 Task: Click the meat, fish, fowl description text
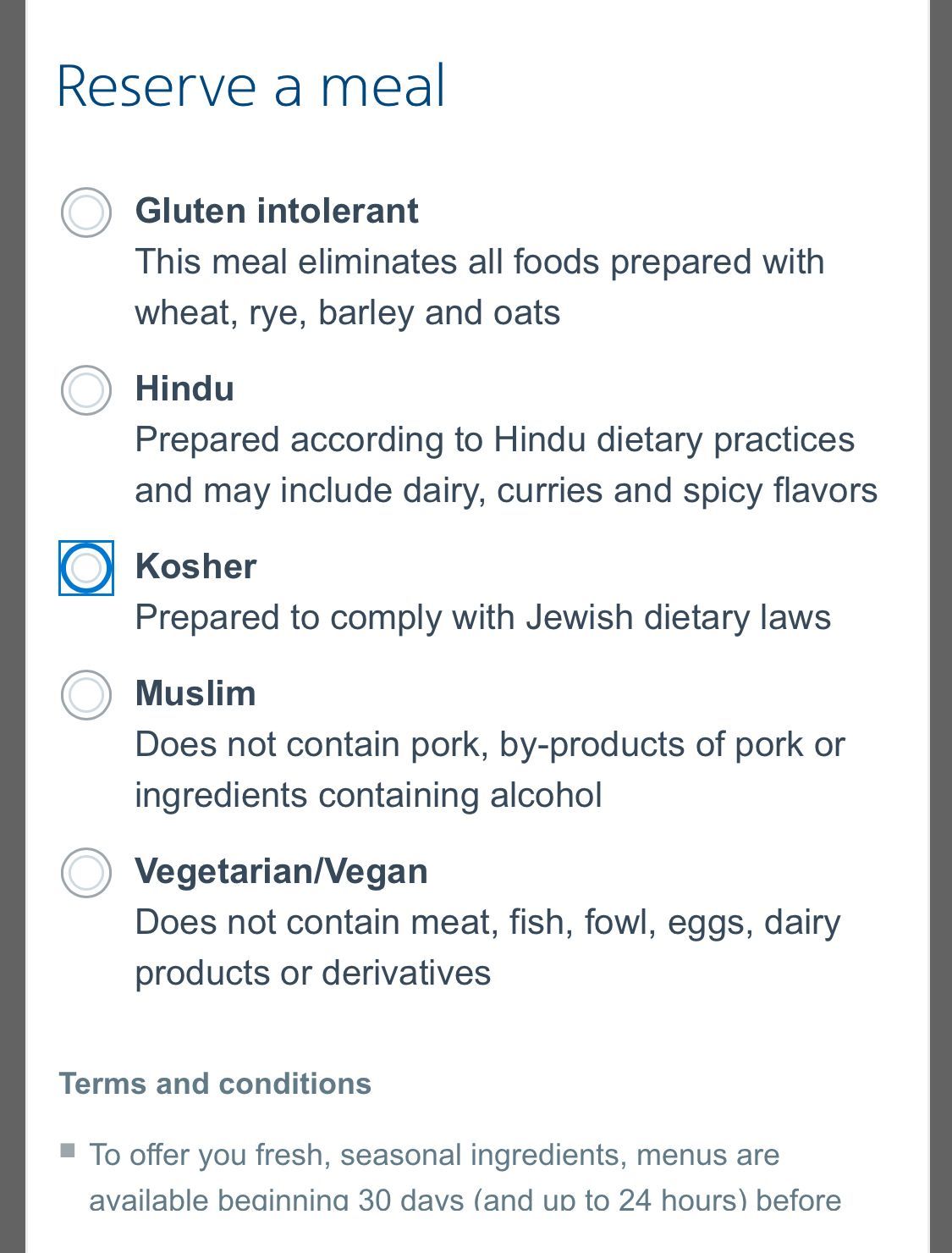coord(487,947)
